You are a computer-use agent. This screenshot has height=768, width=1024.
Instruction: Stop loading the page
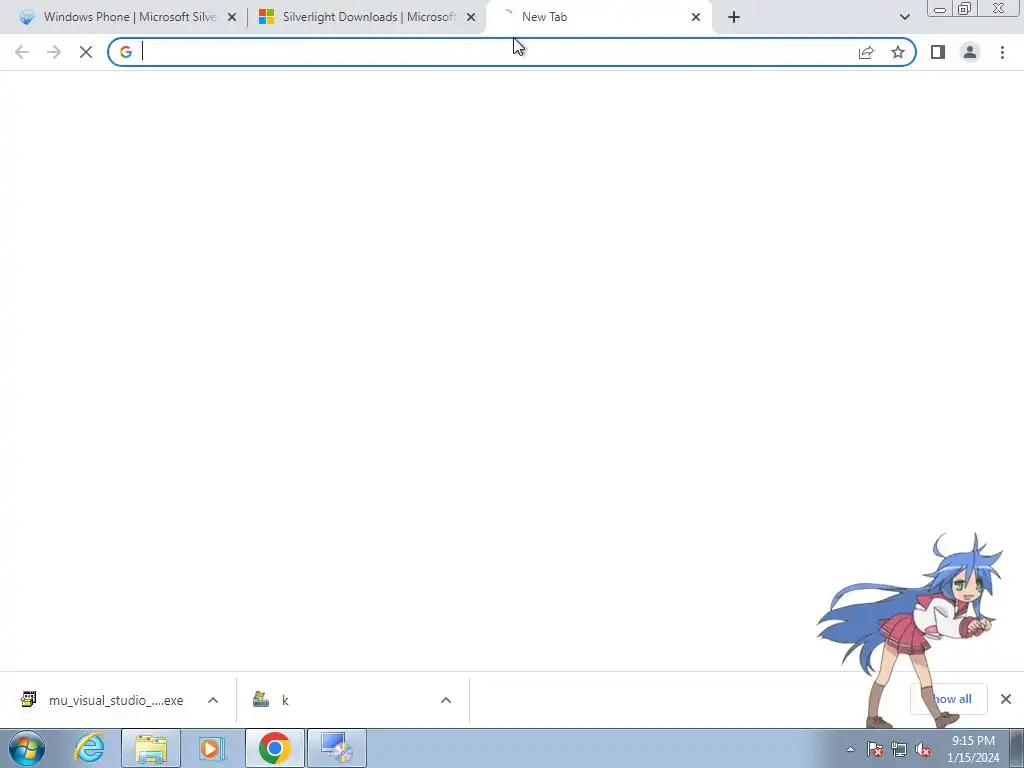[x=86, y=52]
